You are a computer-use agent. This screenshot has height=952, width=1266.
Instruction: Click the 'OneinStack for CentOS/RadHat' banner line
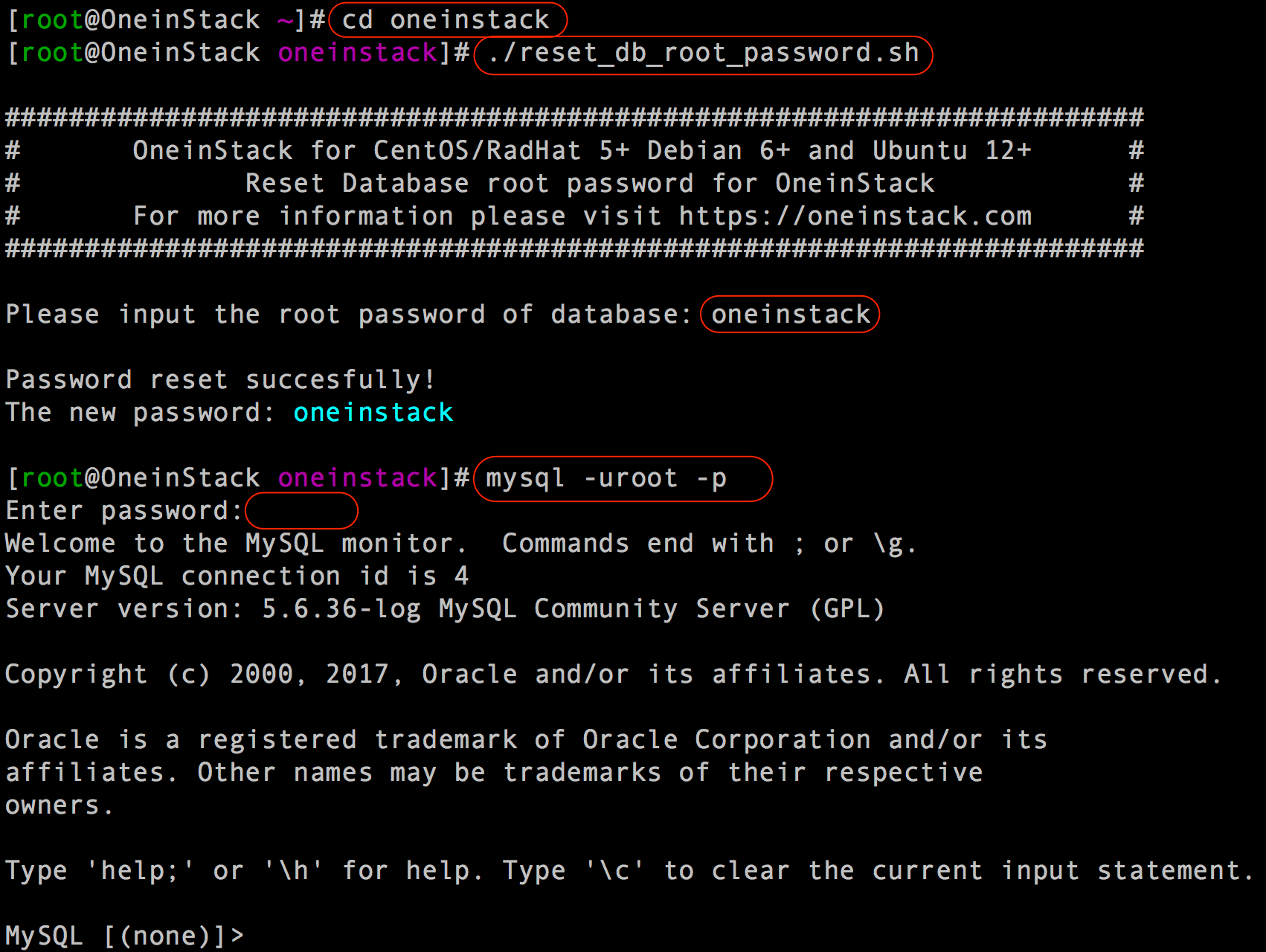(x=582, y=150)
